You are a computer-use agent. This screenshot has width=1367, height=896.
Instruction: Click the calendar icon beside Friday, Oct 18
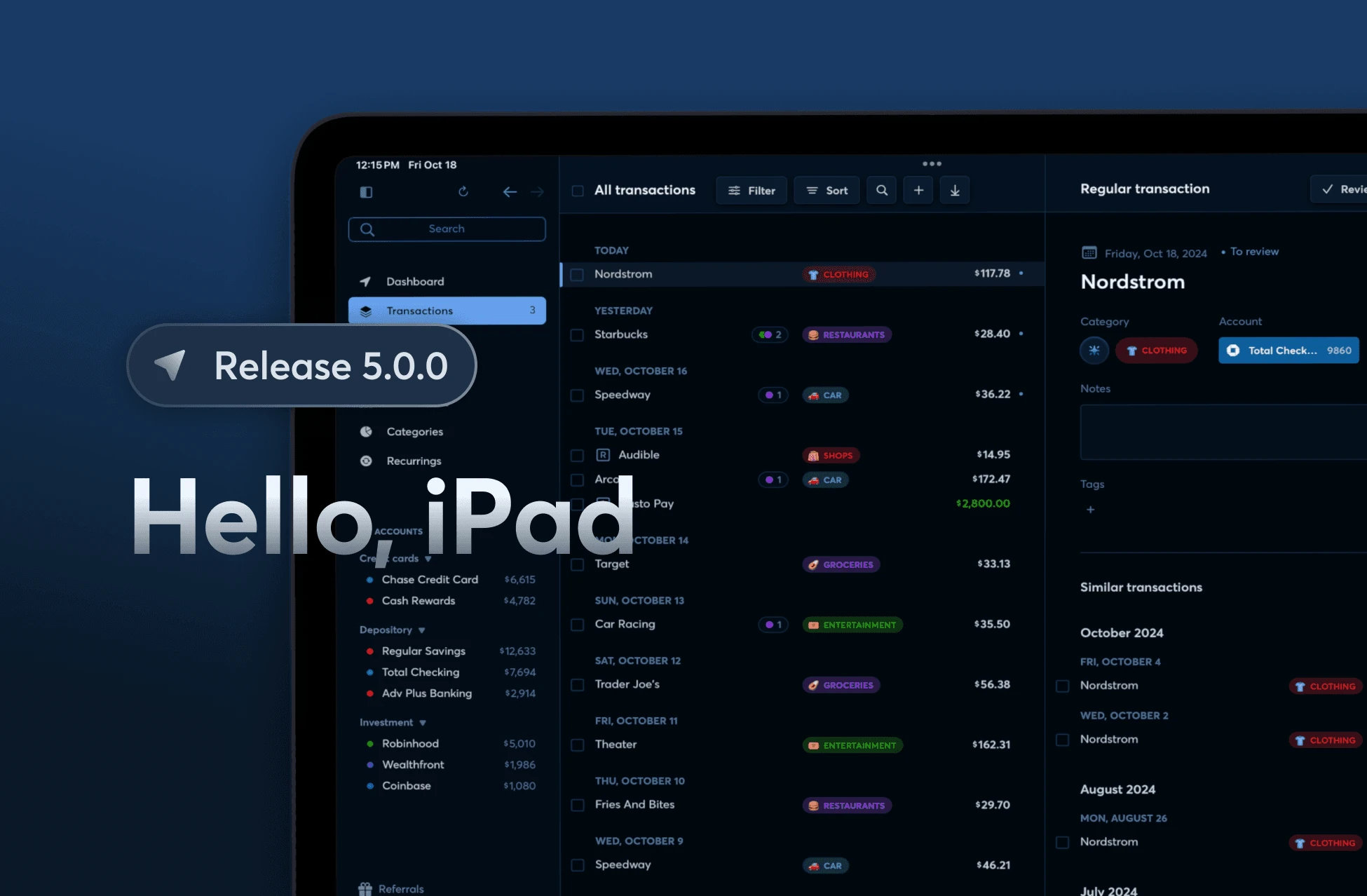pyautogui.click(x=1089, y=252)
